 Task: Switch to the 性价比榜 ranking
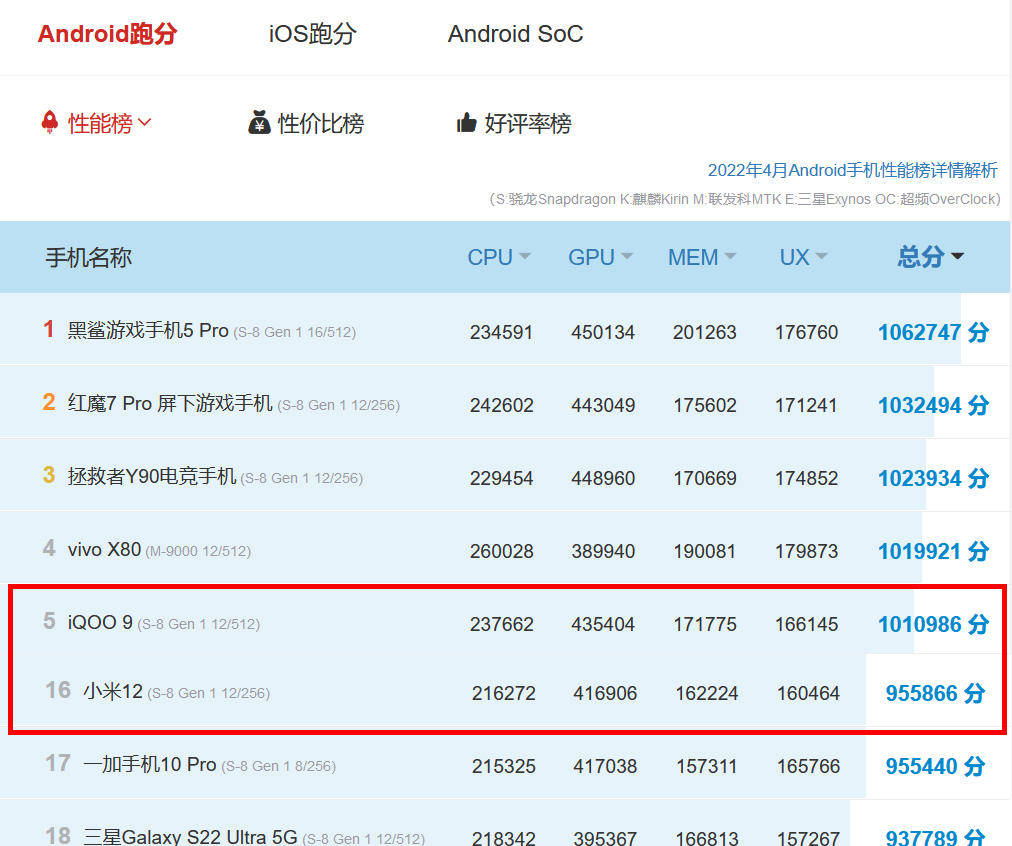[x=321, y=123]
